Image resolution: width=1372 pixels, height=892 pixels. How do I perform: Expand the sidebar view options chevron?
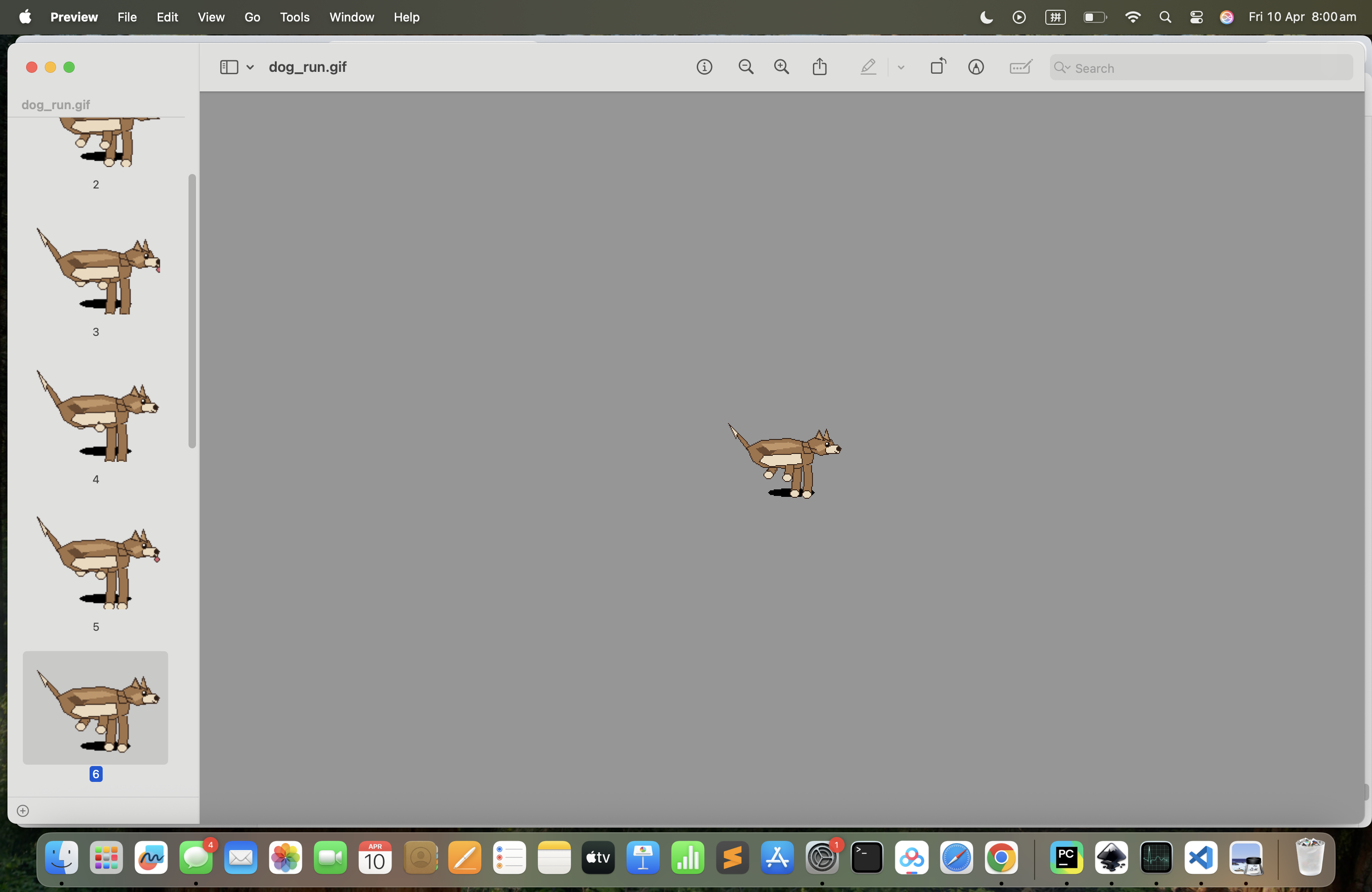[x=250, y=68]
